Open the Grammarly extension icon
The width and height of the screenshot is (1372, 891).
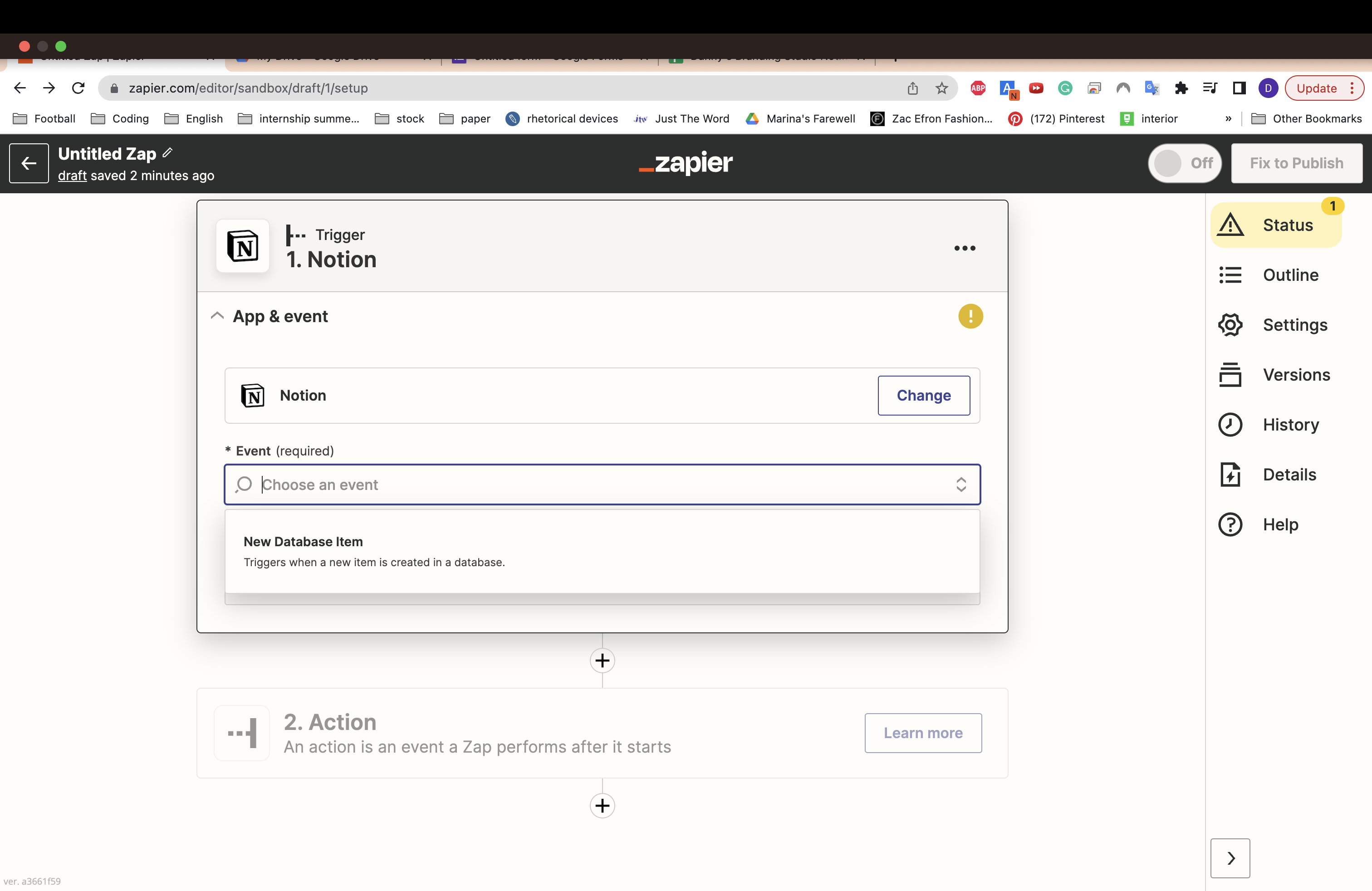click(x=1065, y=88)
